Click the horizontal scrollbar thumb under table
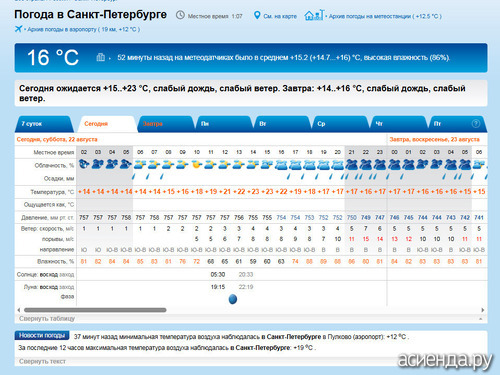500x375 pixels. (95, 310)
